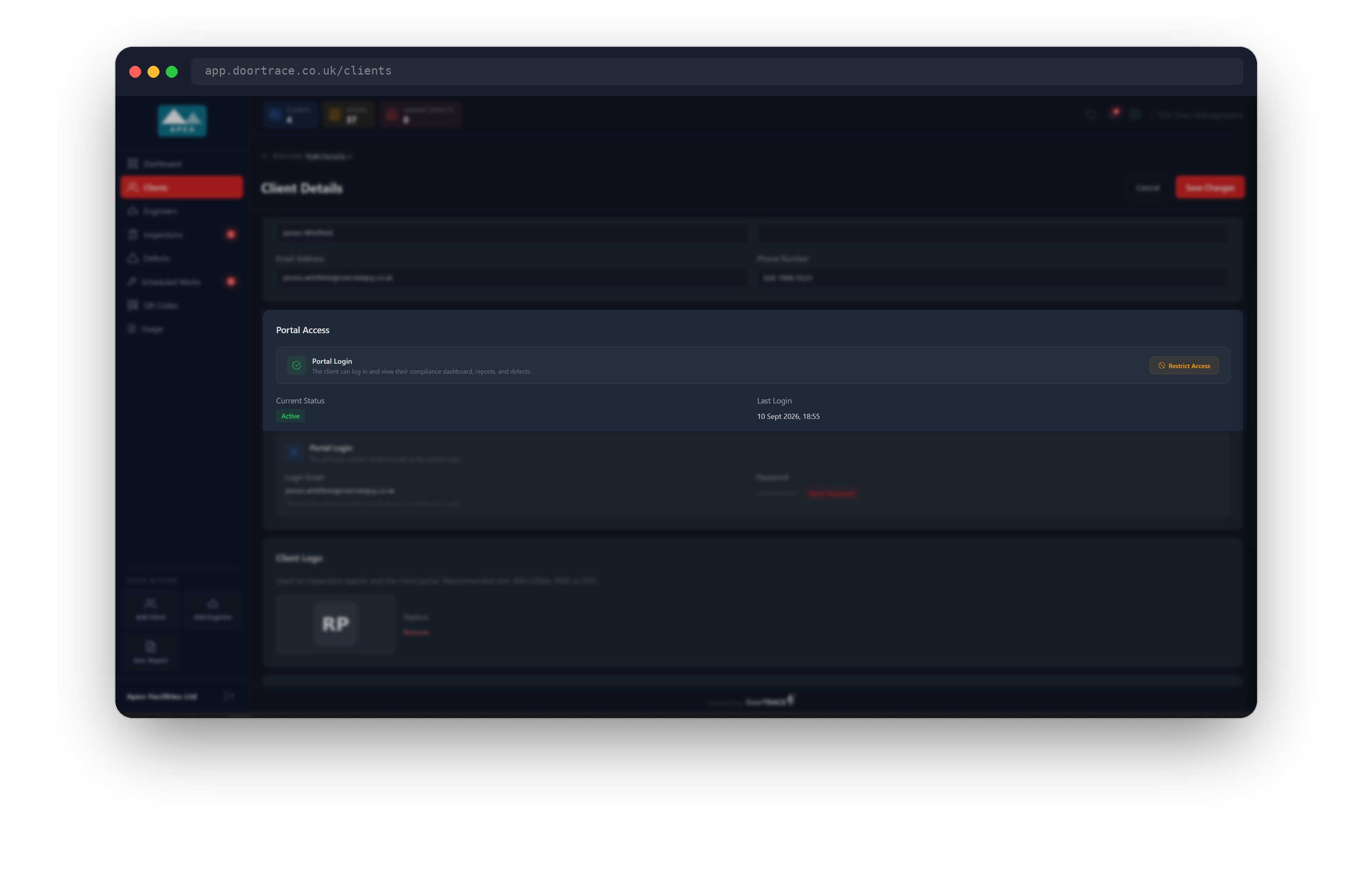The height and width of the screenshot is (883, 1372).
Task: Open Scheduled Works in the sidebar
Action: [x=182, y=282]
